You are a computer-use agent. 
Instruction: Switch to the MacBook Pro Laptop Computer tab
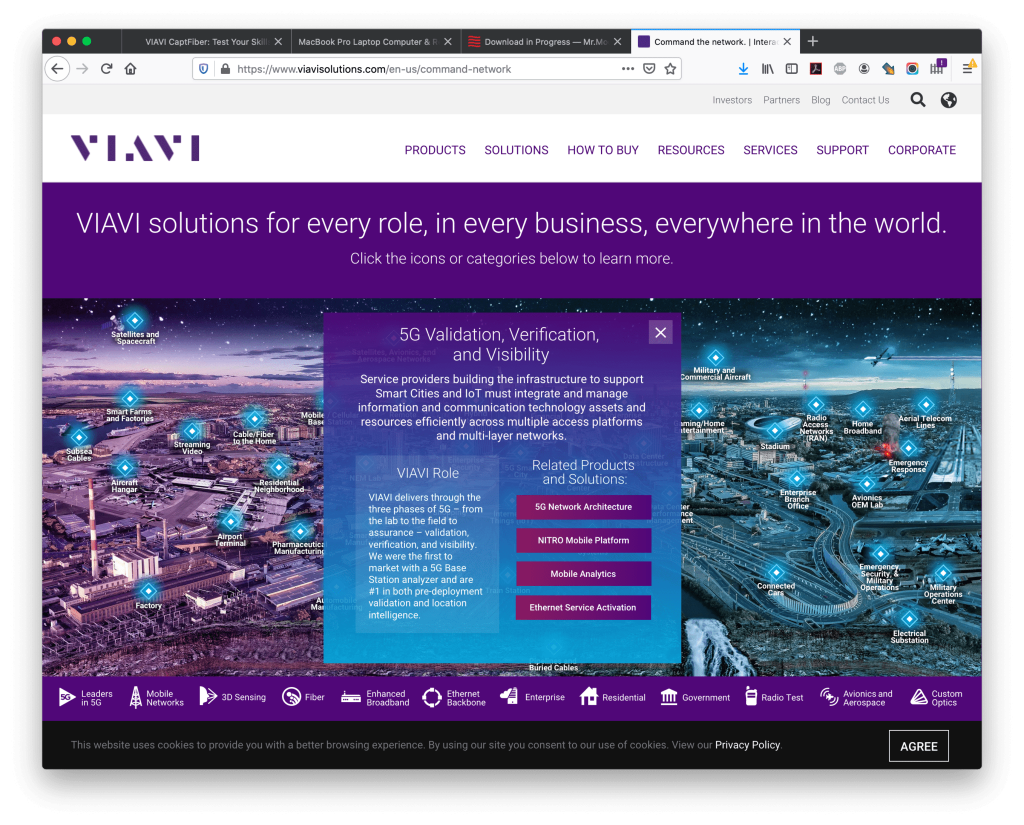[x=376, y=41]
